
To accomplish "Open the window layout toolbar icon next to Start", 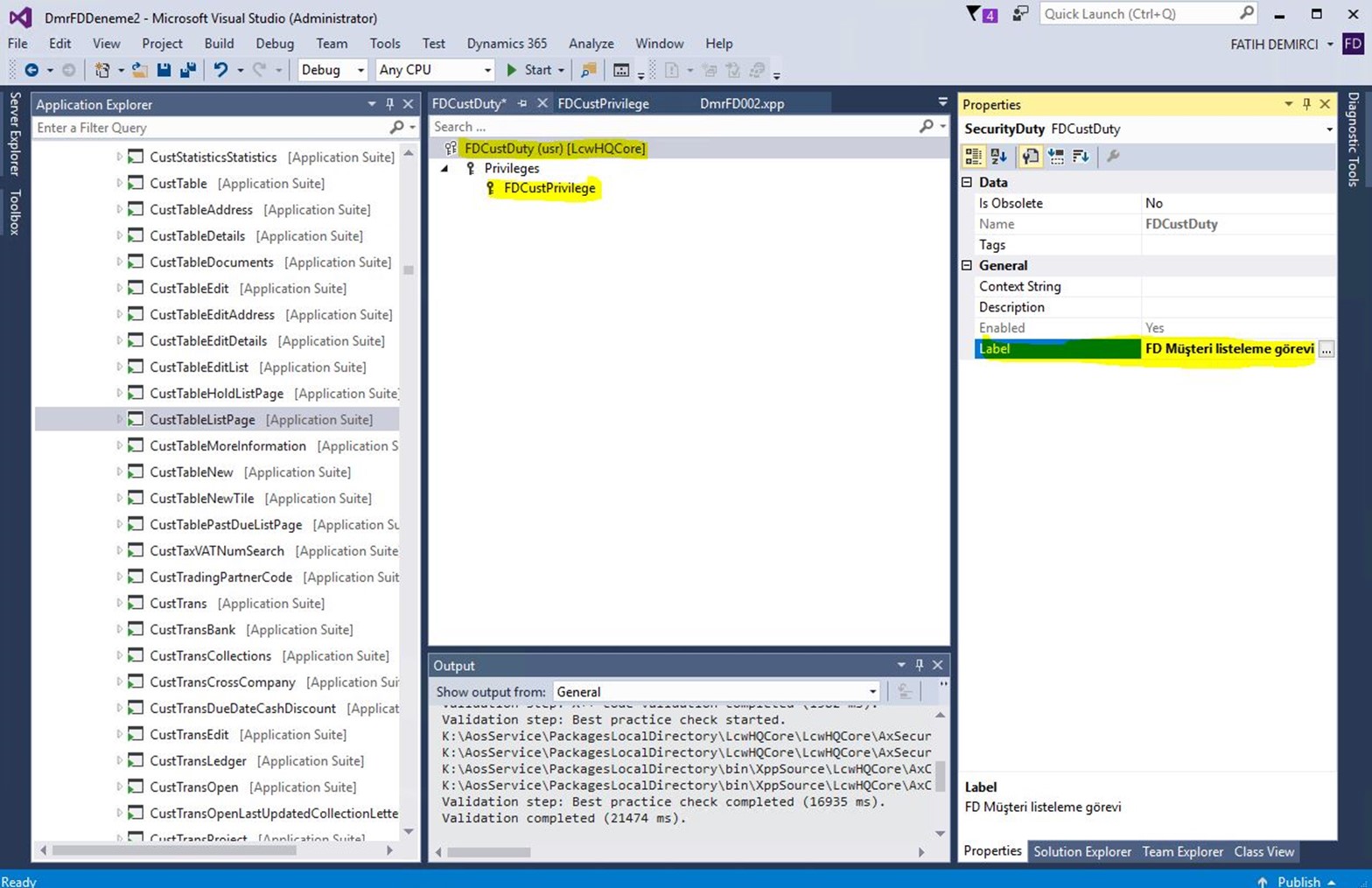I will tap(620, 70).
